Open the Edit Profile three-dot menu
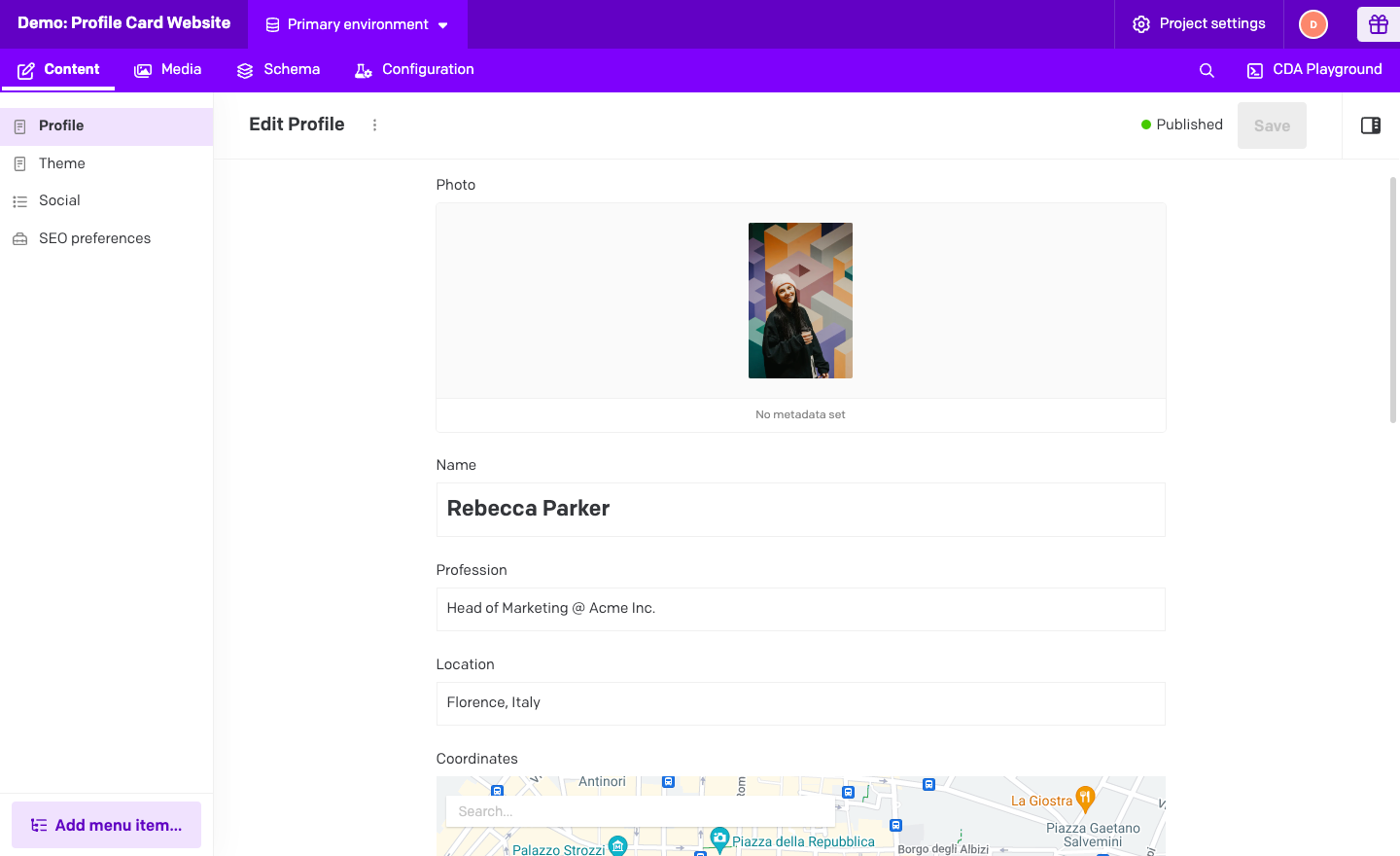This screenshot has width=1400, height=856. pos(374,125)
